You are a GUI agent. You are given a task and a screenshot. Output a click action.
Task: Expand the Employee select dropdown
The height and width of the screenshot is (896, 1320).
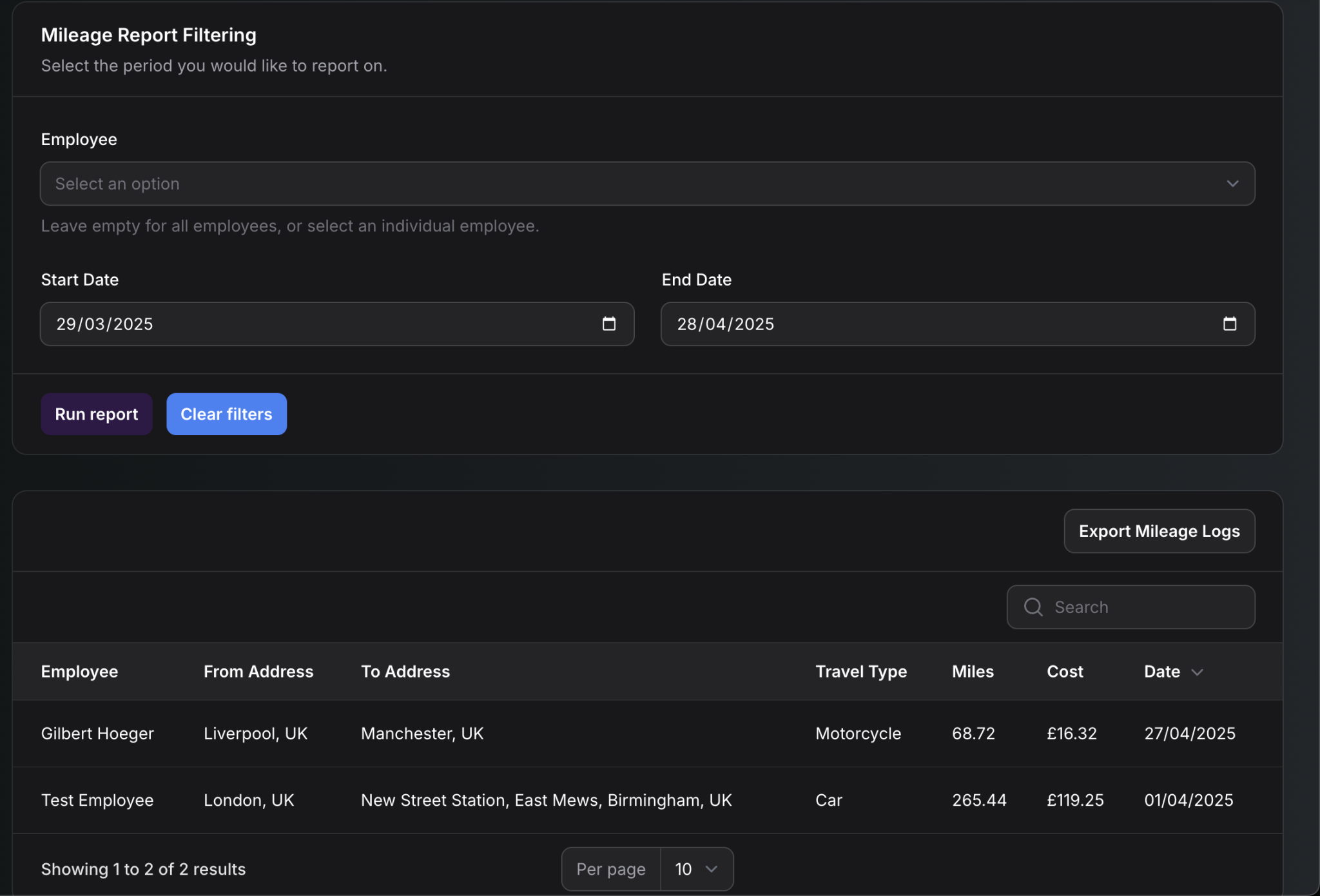coord(646,184)
